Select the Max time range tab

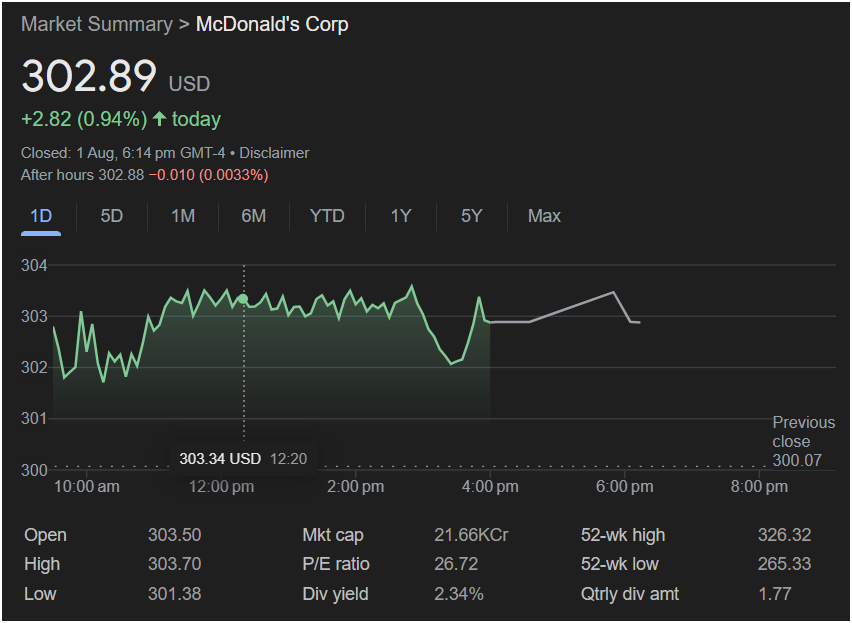click(x=544, y=216)
